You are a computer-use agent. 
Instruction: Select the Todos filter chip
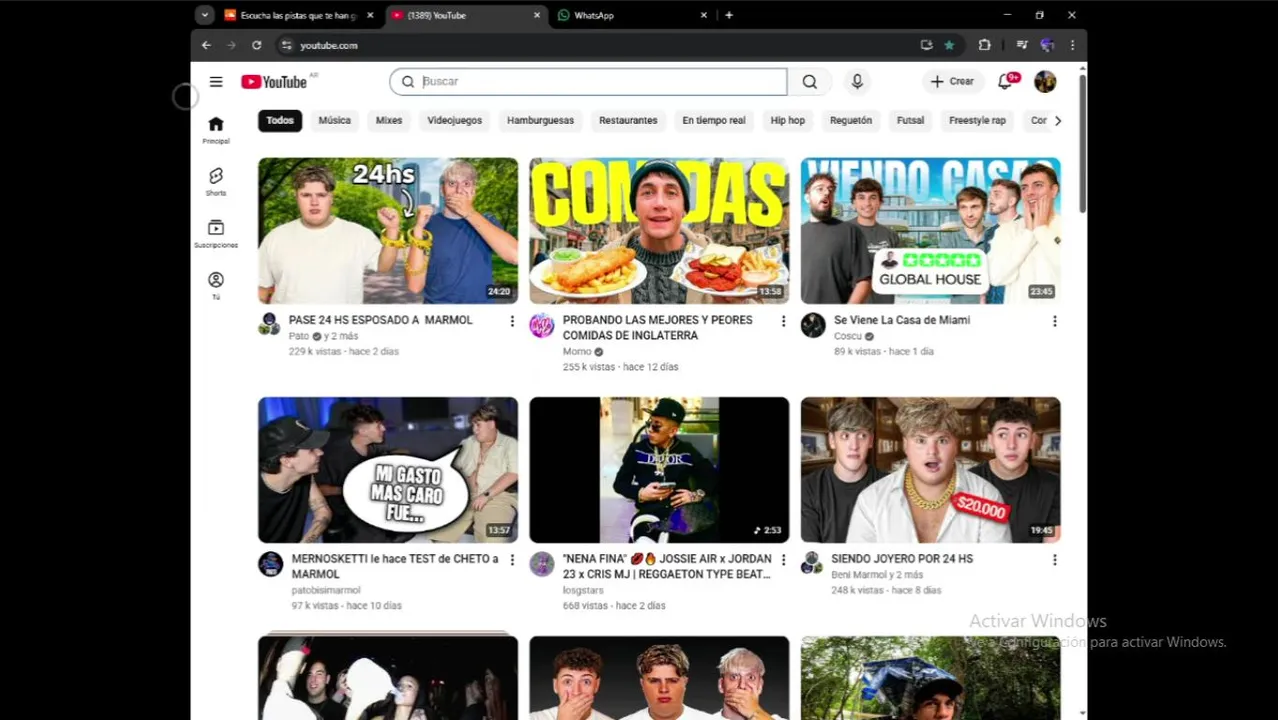pos(280,120)
